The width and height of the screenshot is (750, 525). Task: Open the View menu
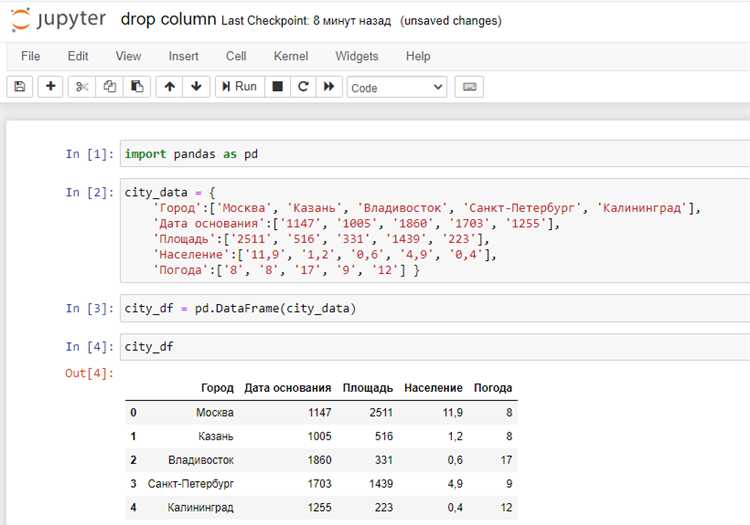click(128, 56)
